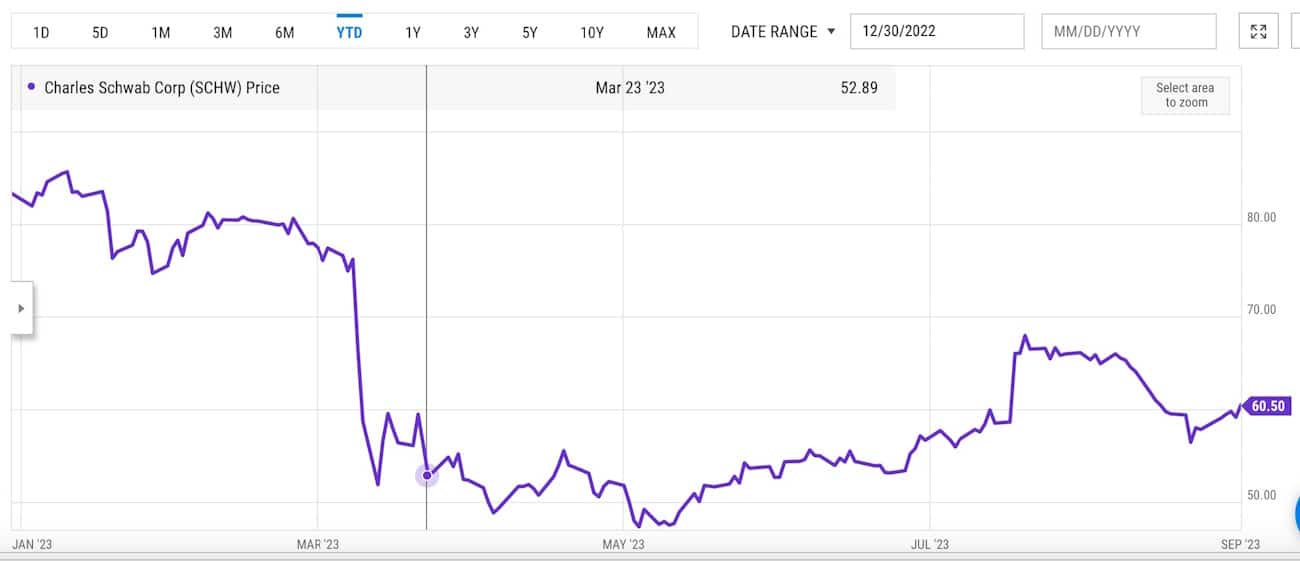Viewport: 1300px width, 561px height.
Task: Select the 1D time range tab
Action: tap(41, 32)
